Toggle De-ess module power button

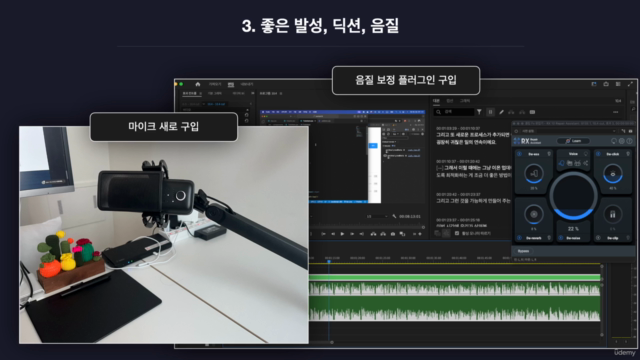tap(520, 154)
